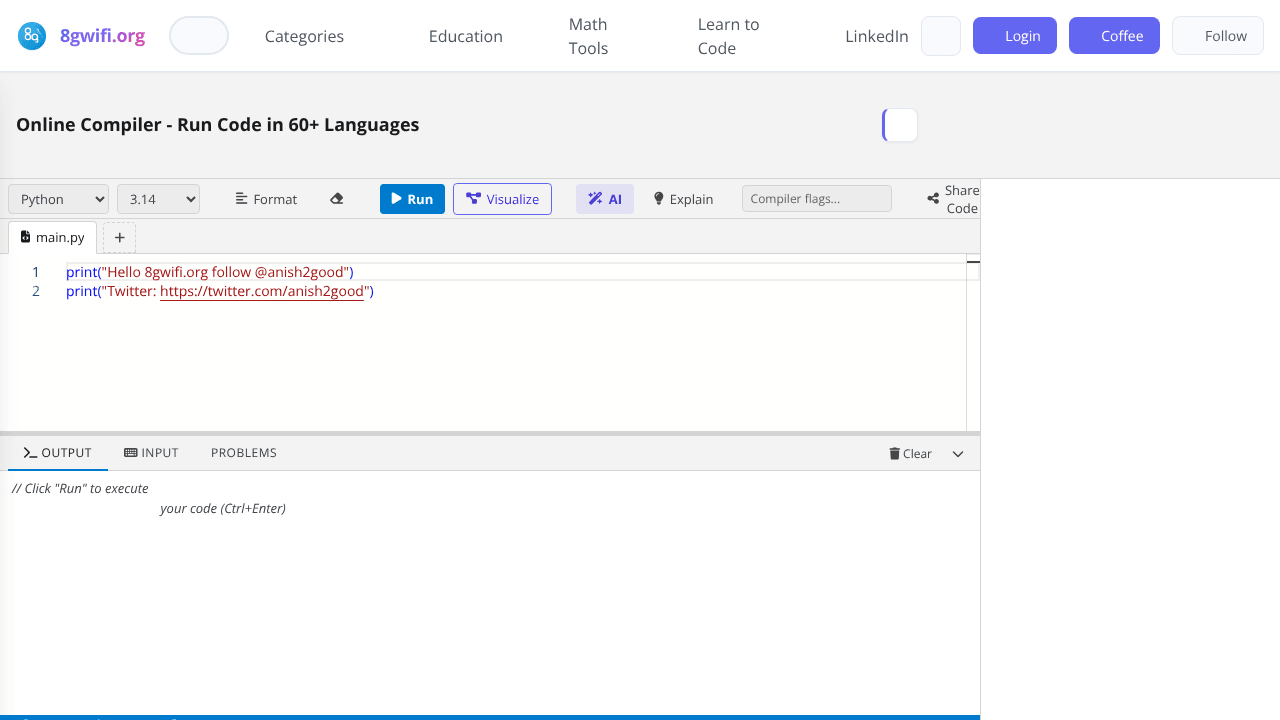Click the Compiler flags input field
This screenshot has width=1280, height=720.
click(817, 199)
